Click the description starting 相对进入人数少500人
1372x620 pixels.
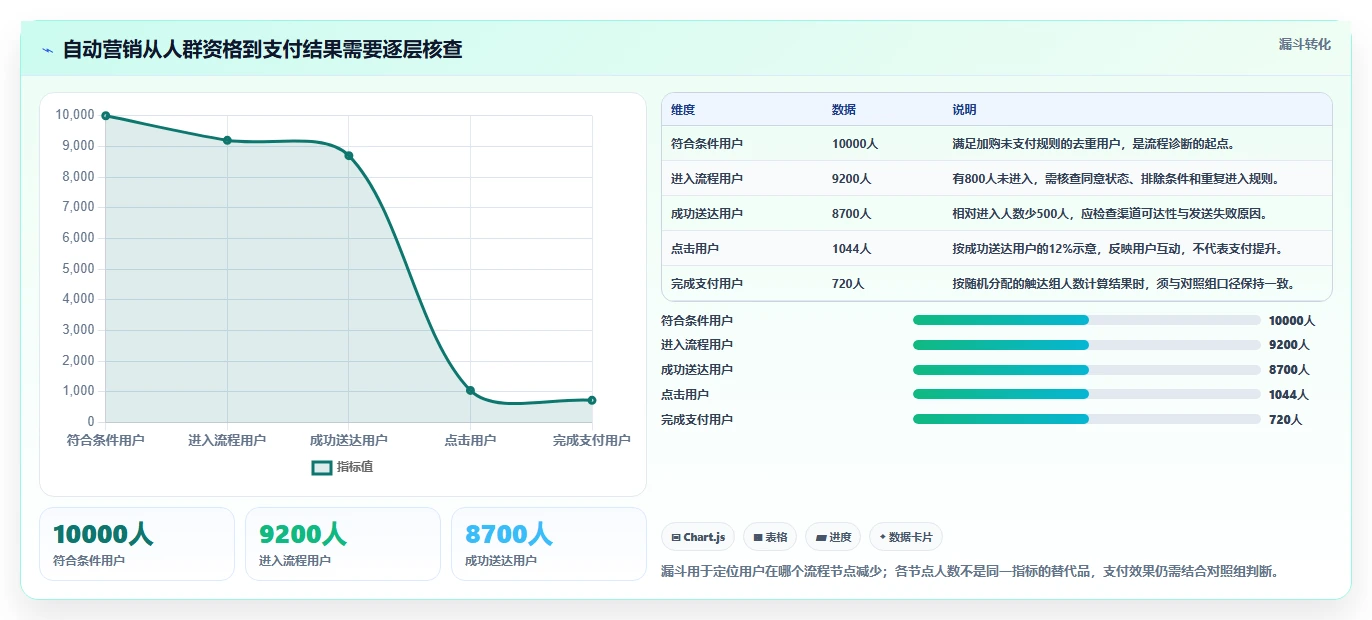point(1110,214)
